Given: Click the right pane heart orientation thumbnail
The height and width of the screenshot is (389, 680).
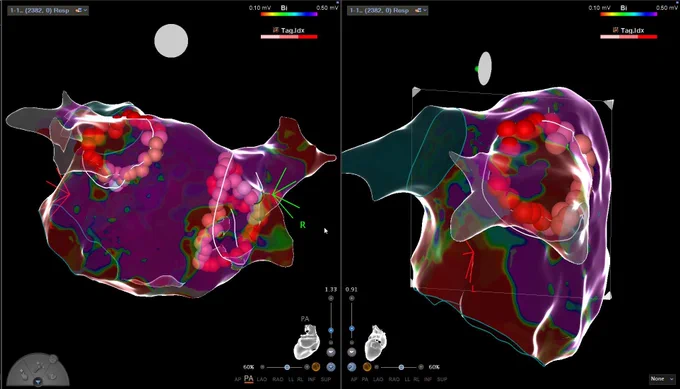Looking at the screenshot, I should coord(376,343).
